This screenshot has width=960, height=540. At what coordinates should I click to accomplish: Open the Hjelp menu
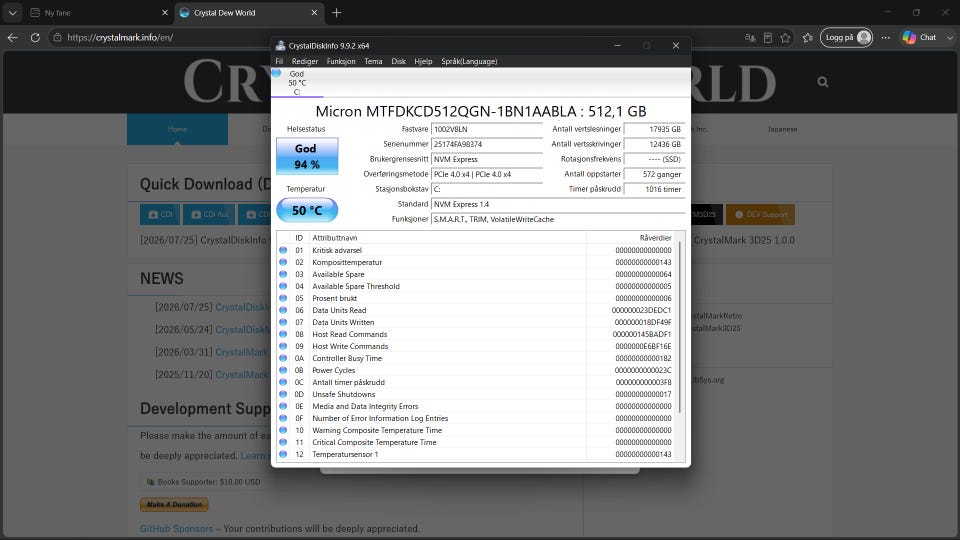tap(423, 61)
